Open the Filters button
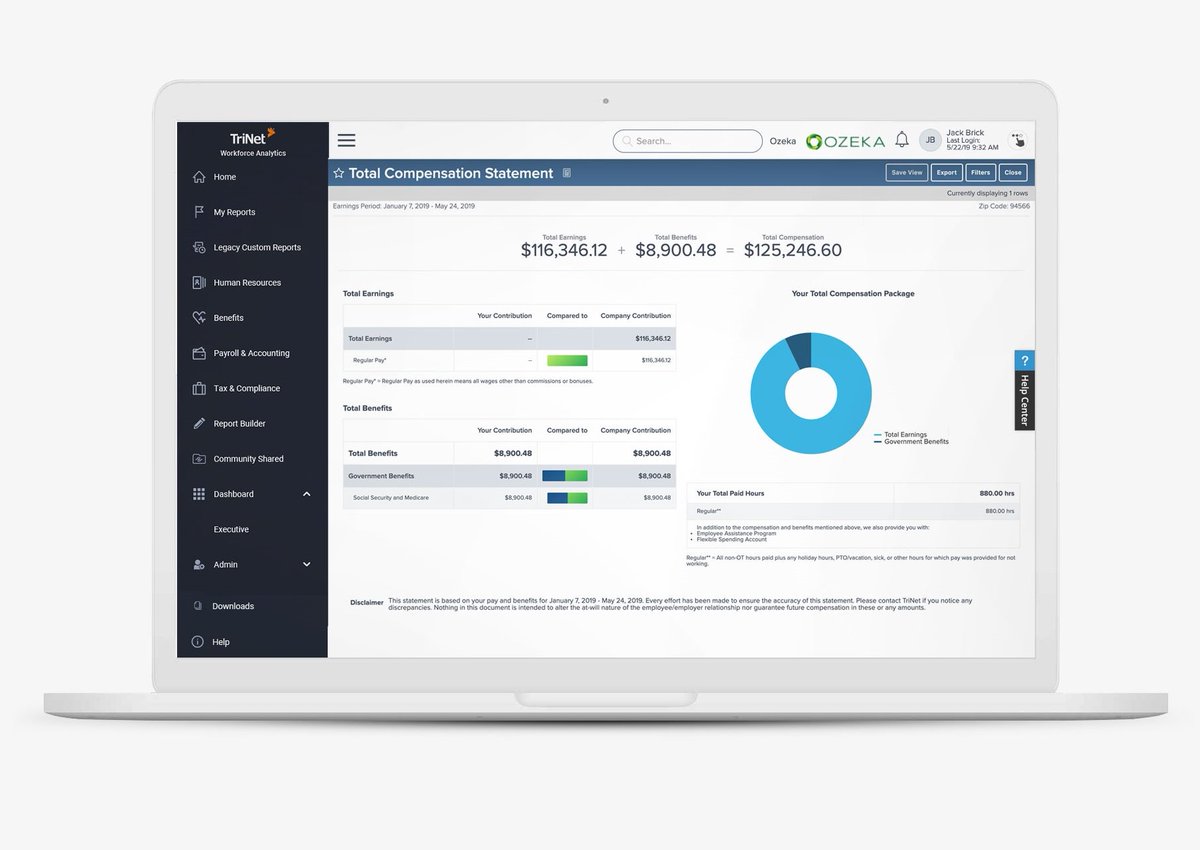This screenshot has height=850, width=1200. point(980,172)
